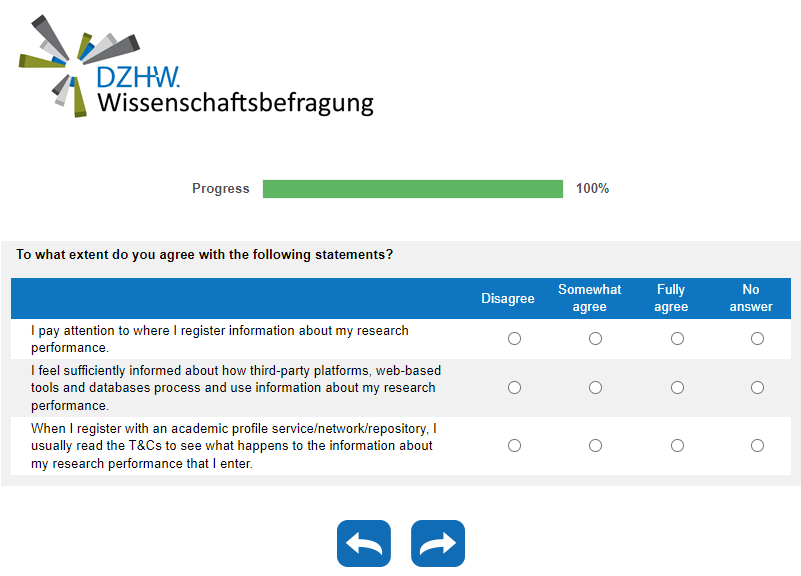801x576 pixels.
Task: Select Disagree for paying attention to registration
Action: (514, 339)
